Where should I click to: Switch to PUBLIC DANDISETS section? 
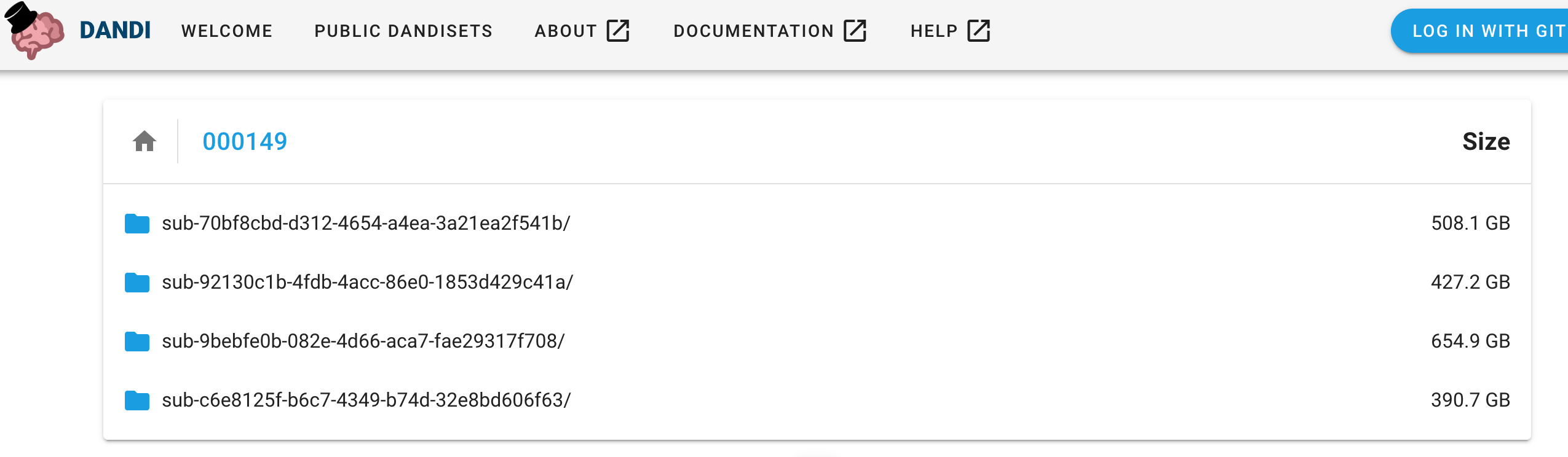pos(403,31)
